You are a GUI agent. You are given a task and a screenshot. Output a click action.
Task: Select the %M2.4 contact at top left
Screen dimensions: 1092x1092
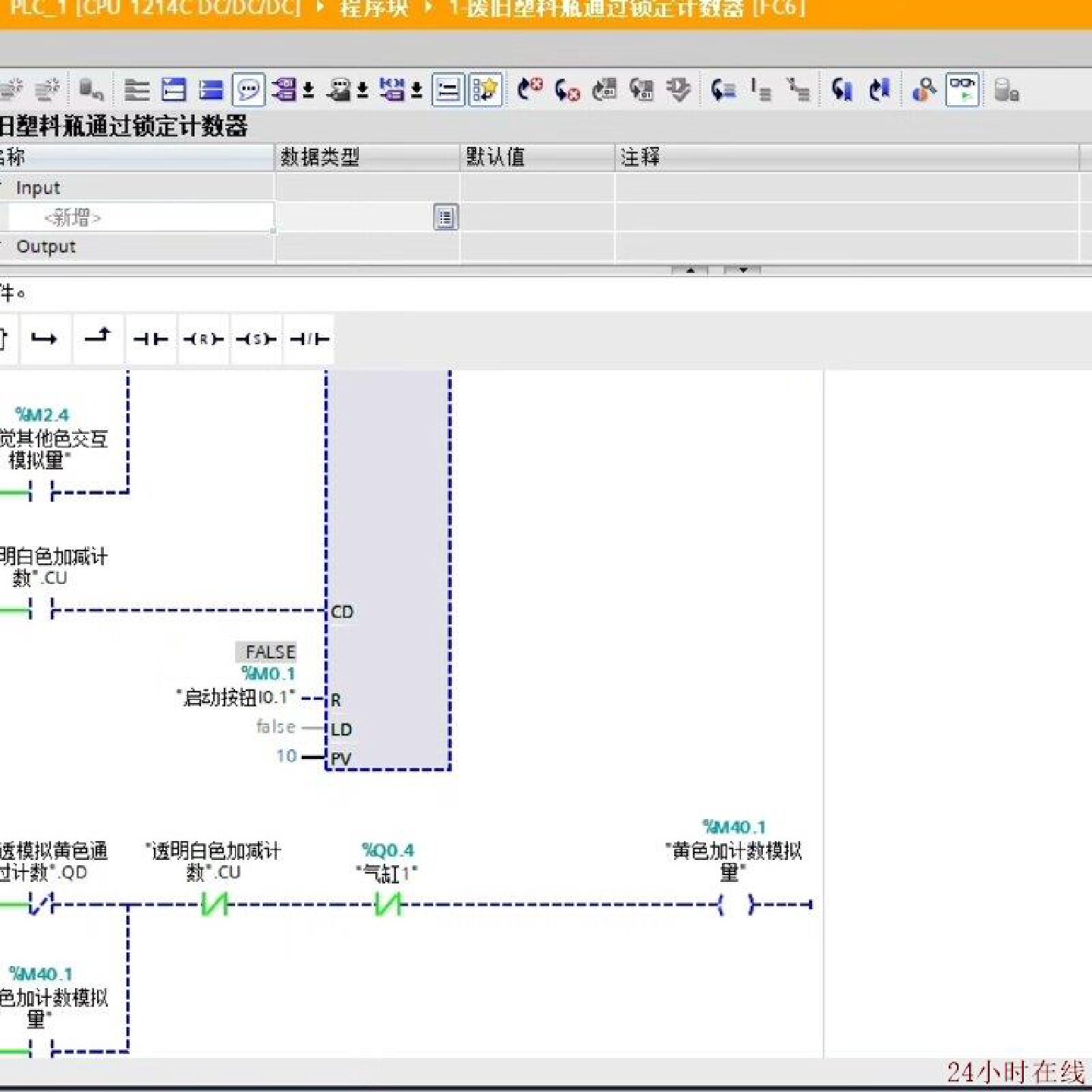[41, 493]
